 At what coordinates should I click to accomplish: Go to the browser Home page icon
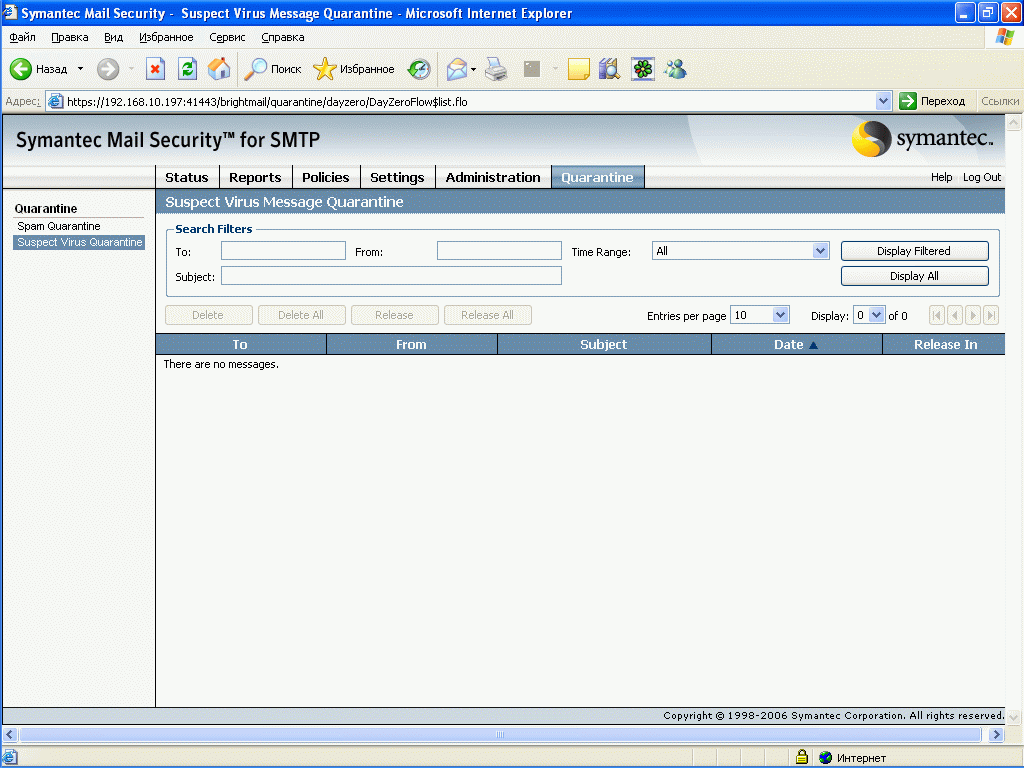219,69
